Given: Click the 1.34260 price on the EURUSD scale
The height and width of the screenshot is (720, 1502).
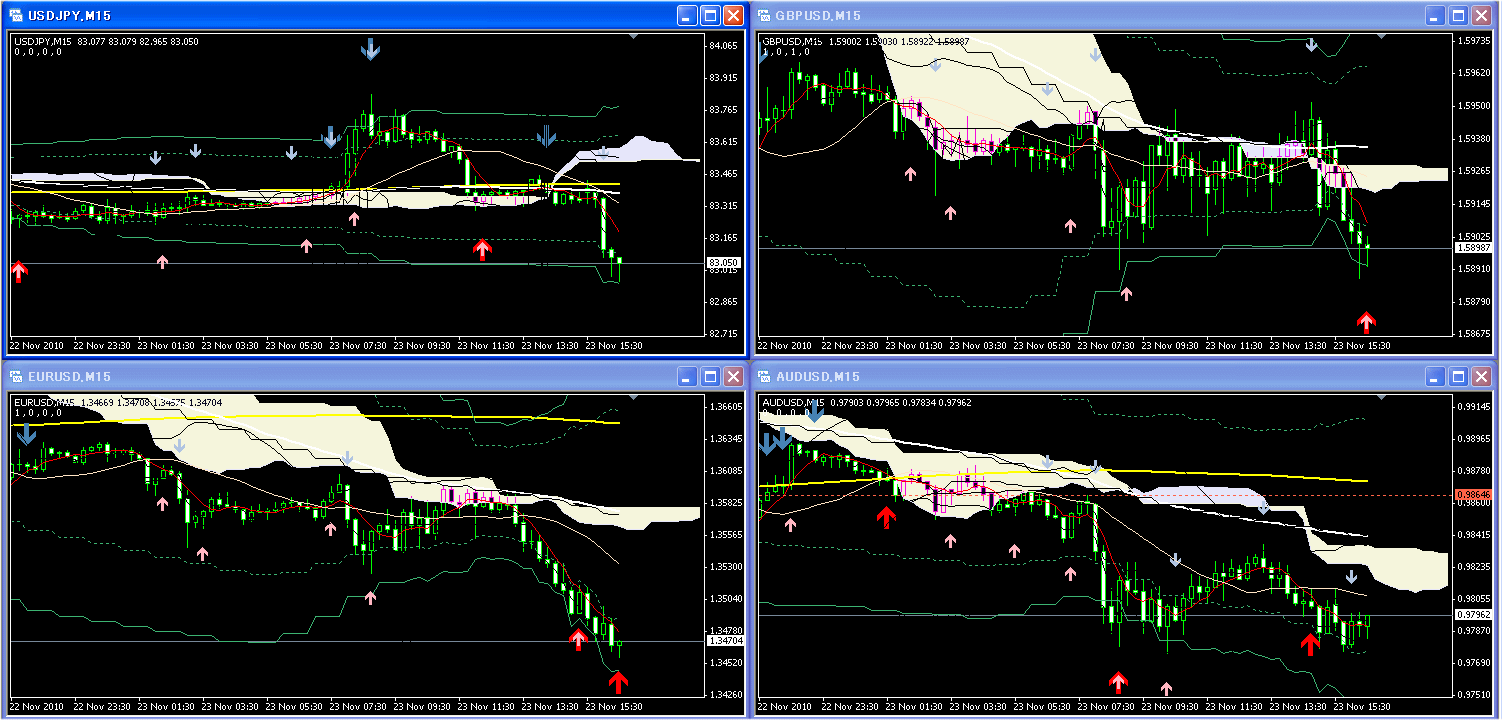Looking at the screenshot, I should coord(725,695).
